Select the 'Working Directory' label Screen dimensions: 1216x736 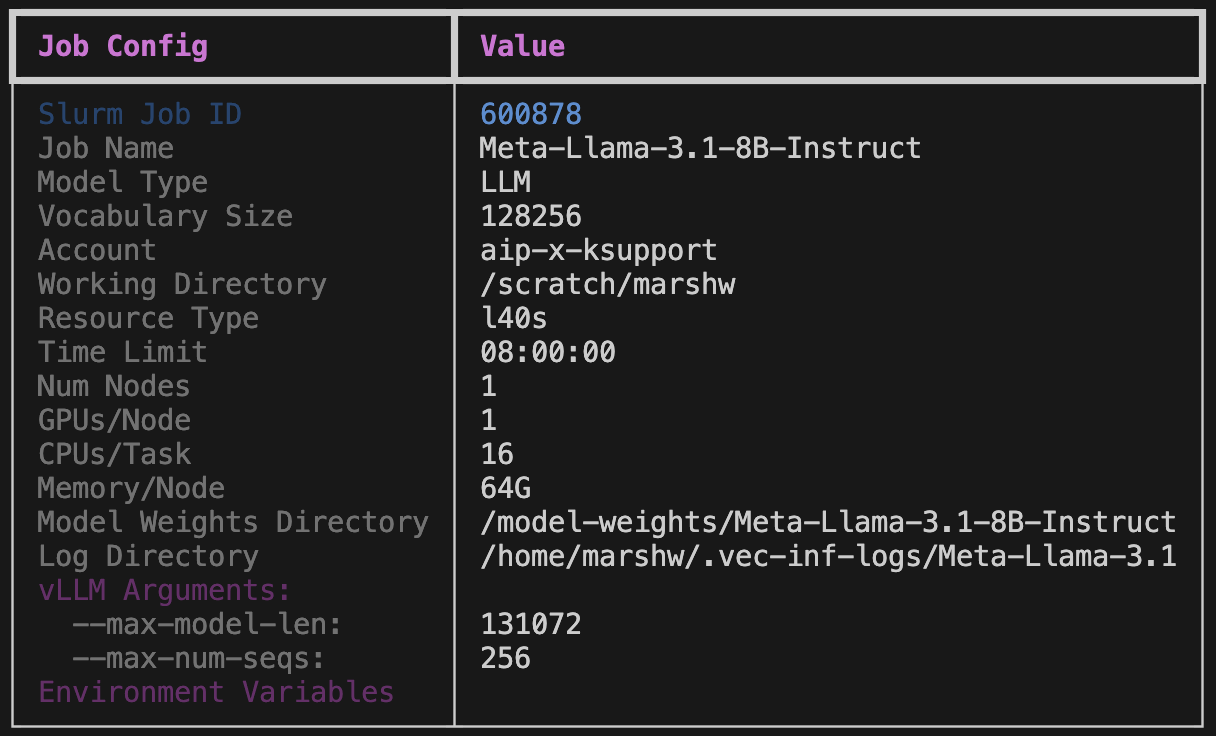click(x=182, y=284)
